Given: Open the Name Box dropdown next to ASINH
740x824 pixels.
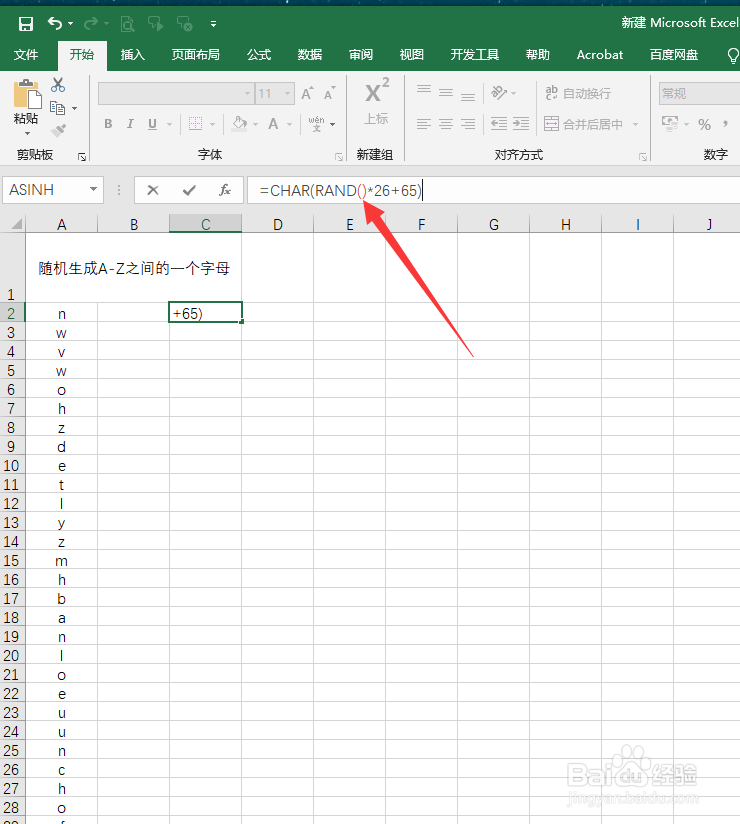Looking at the screenshot, I should 93,189.
